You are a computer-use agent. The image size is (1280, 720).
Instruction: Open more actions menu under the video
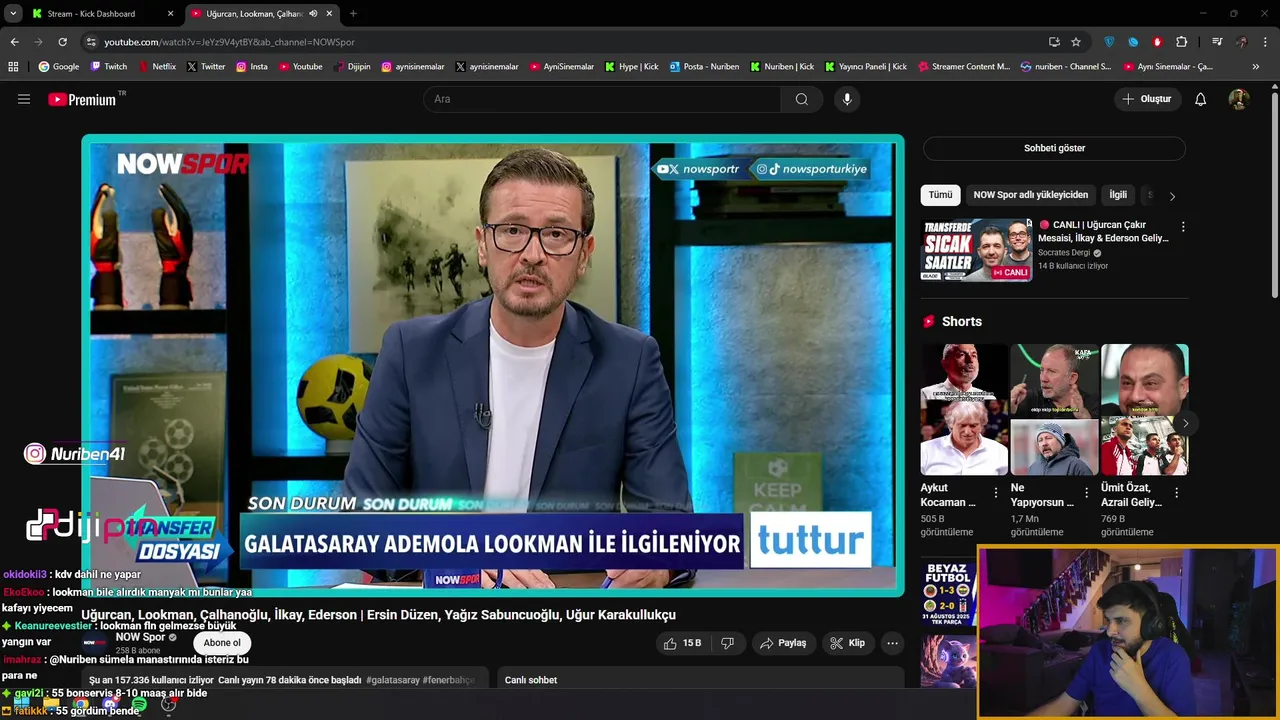point(892,643)
